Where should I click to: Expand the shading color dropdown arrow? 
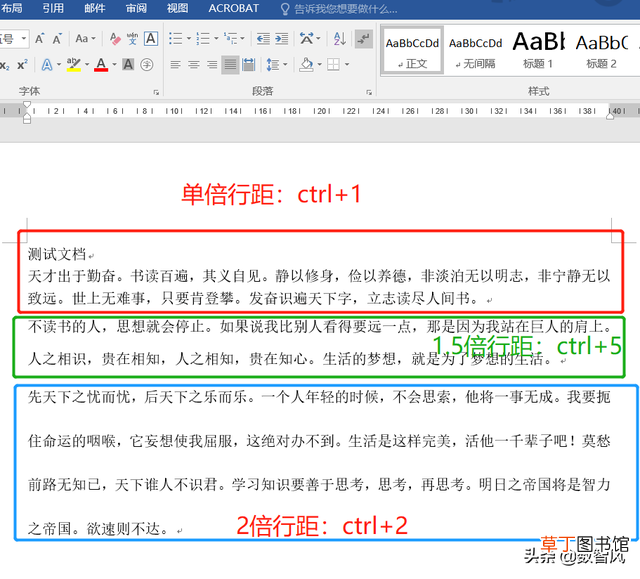(x=320, y=64)
